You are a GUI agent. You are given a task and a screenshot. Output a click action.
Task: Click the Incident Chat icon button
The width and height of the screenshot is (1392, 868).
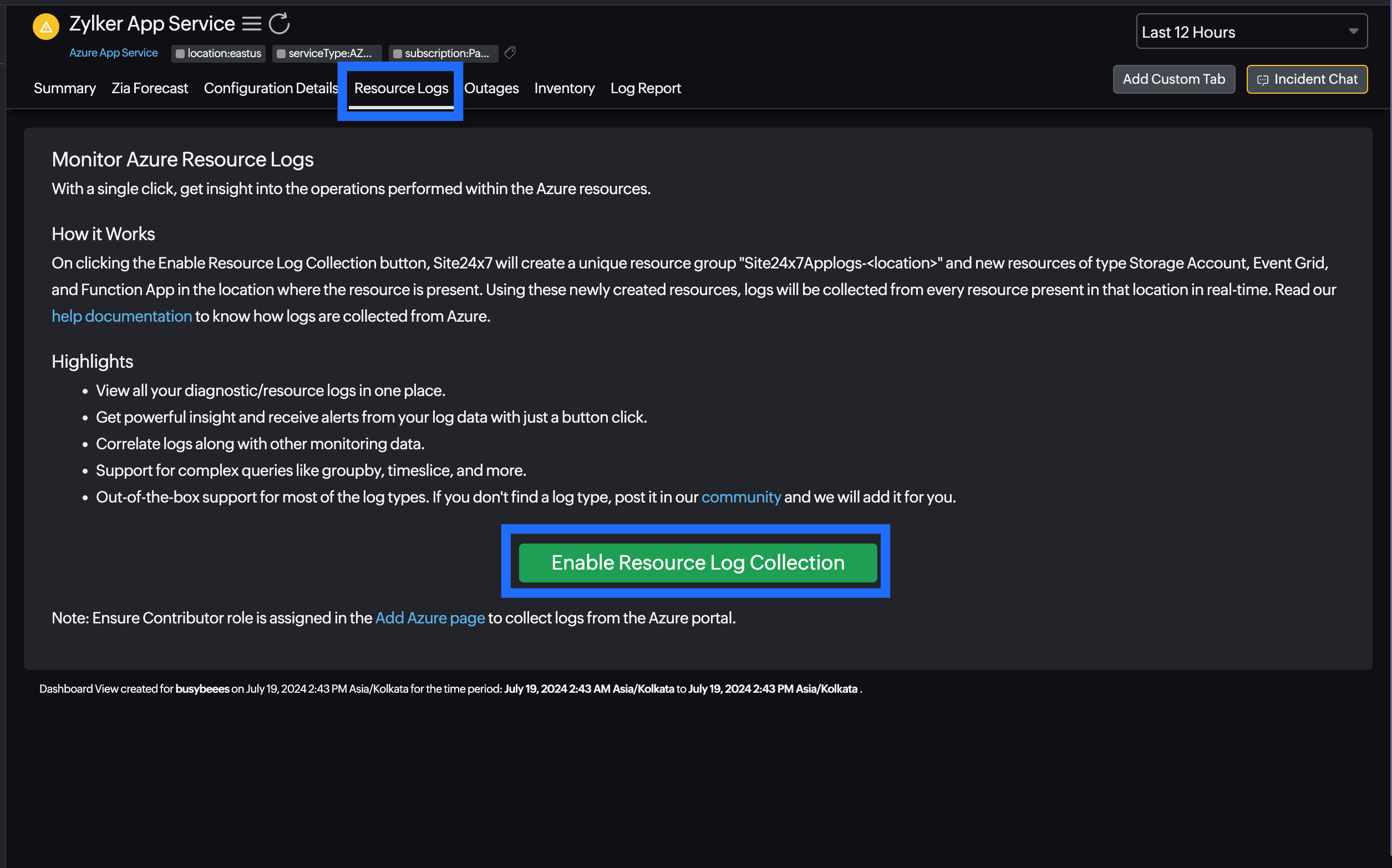(x=1263, y=78)
